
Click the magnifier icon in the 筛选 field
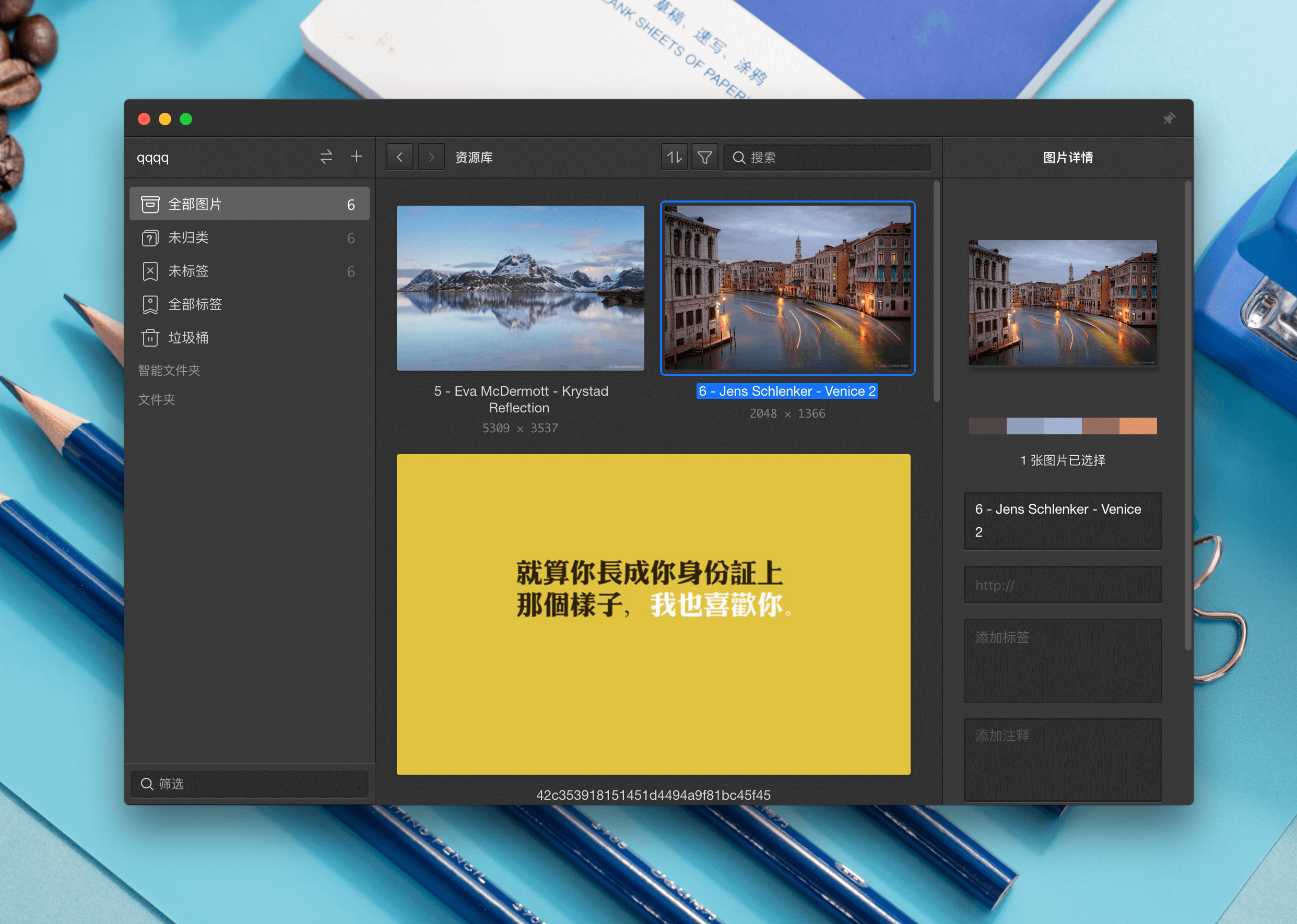pos(147,784)
